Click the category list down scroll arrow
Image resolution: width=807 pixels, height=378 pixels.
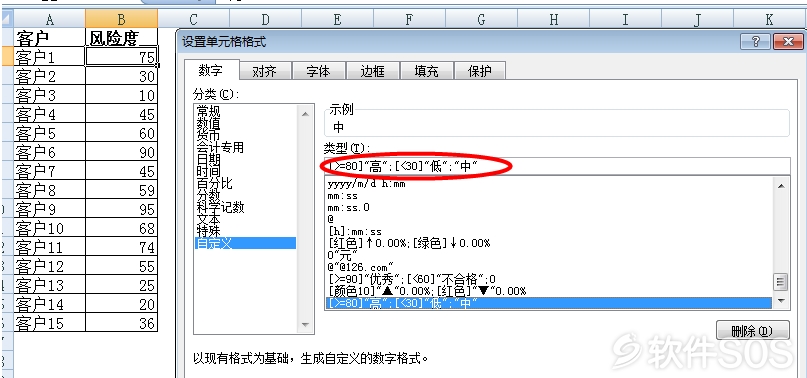click(x=305, y=324)
